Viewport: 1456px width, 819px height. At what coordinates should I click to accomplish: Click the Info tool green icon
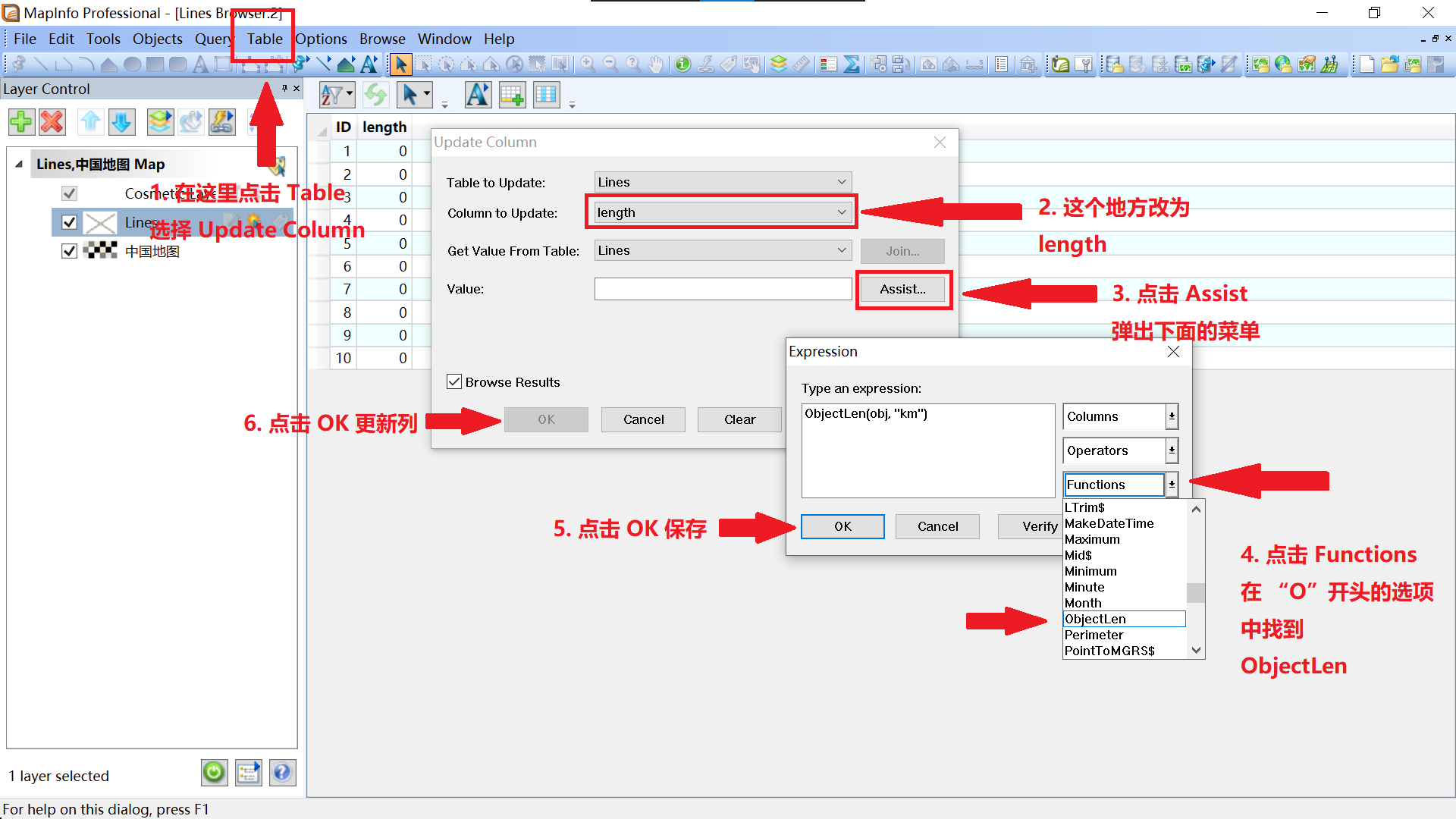coord(682,64)
